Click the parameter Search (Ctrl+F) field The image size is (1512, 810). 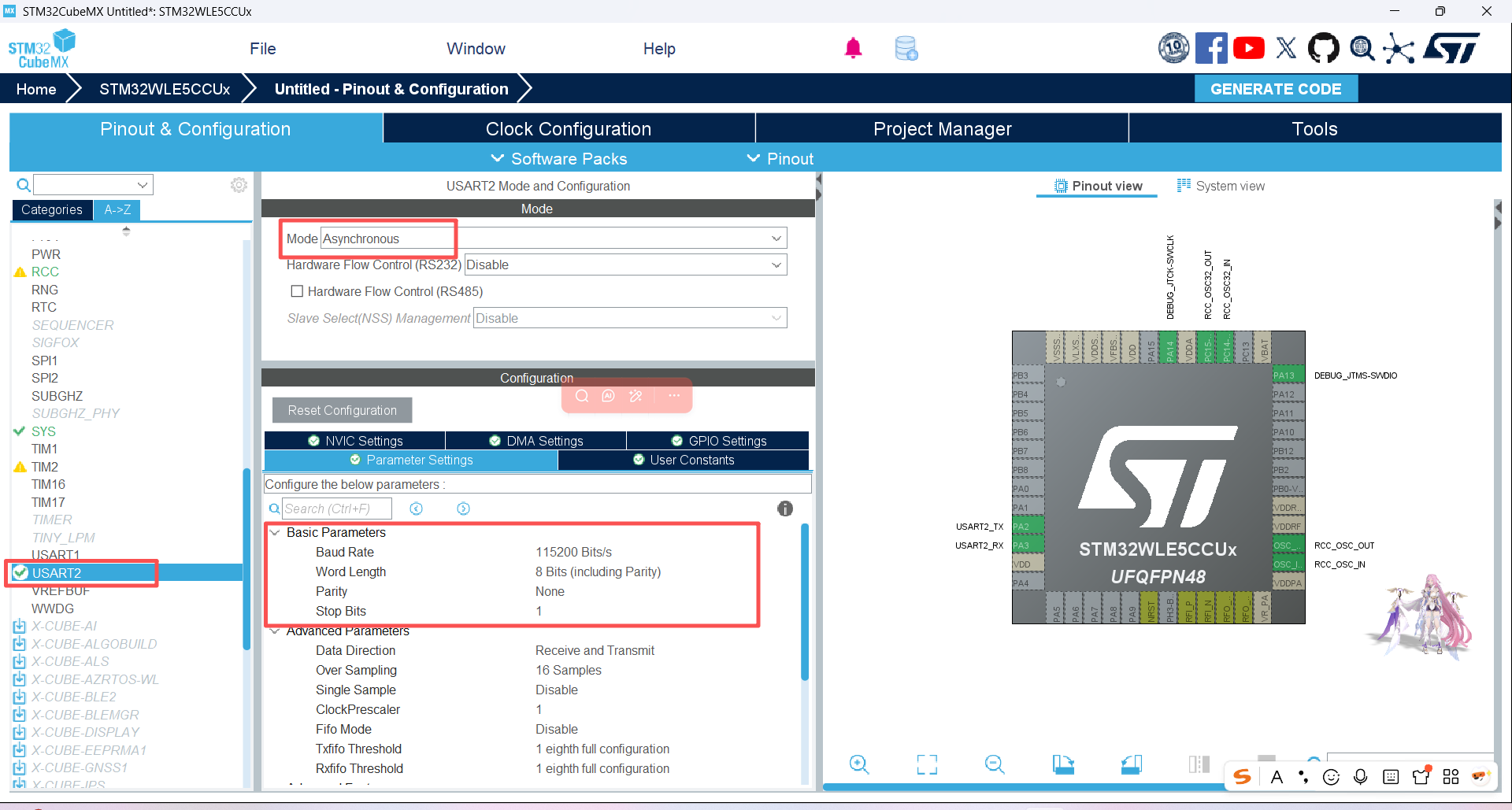pyautogui.click(x=337, y=509)
